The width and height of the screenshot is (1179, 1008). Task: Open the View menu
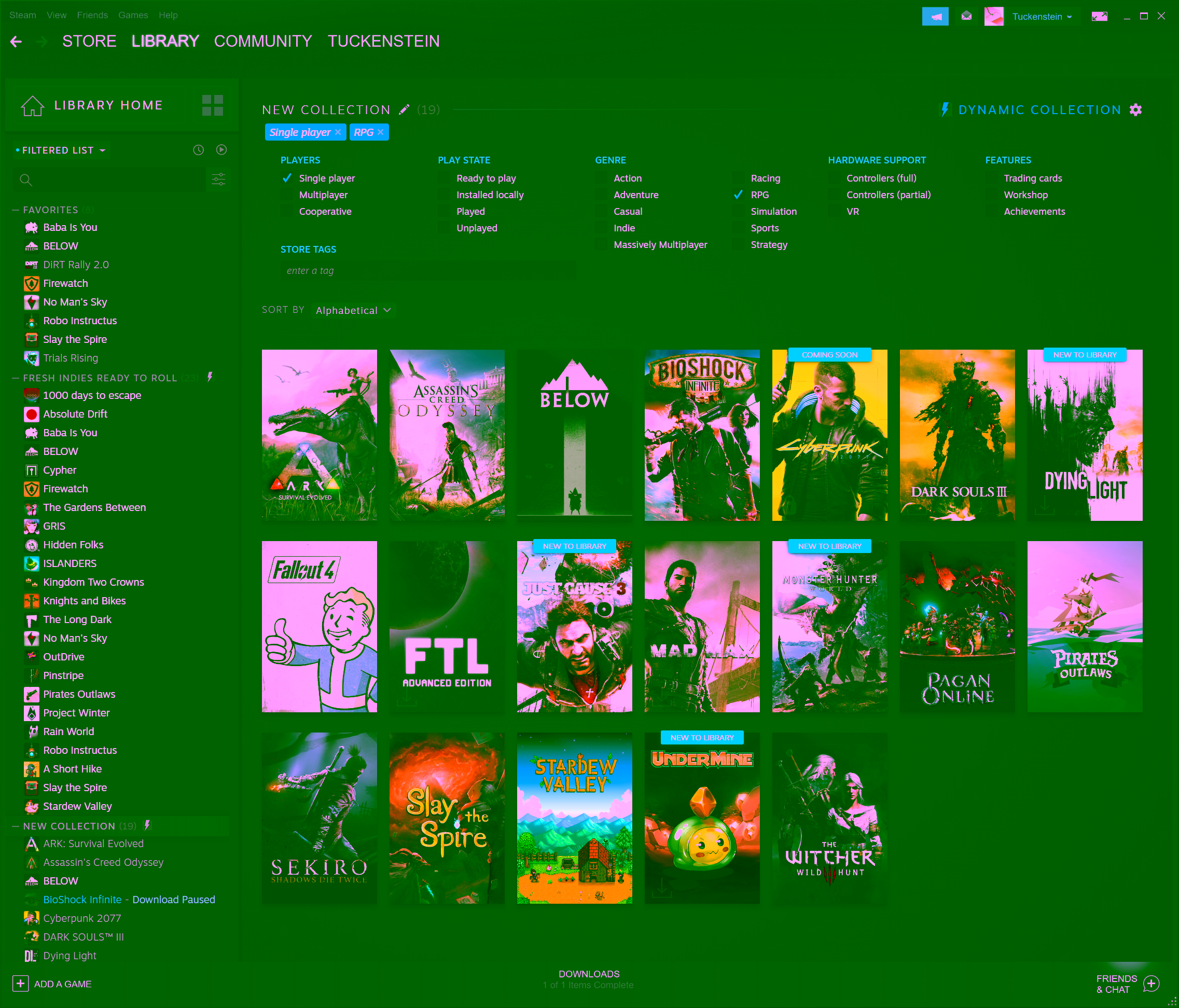pyautogui.click(x=57, y=16)
